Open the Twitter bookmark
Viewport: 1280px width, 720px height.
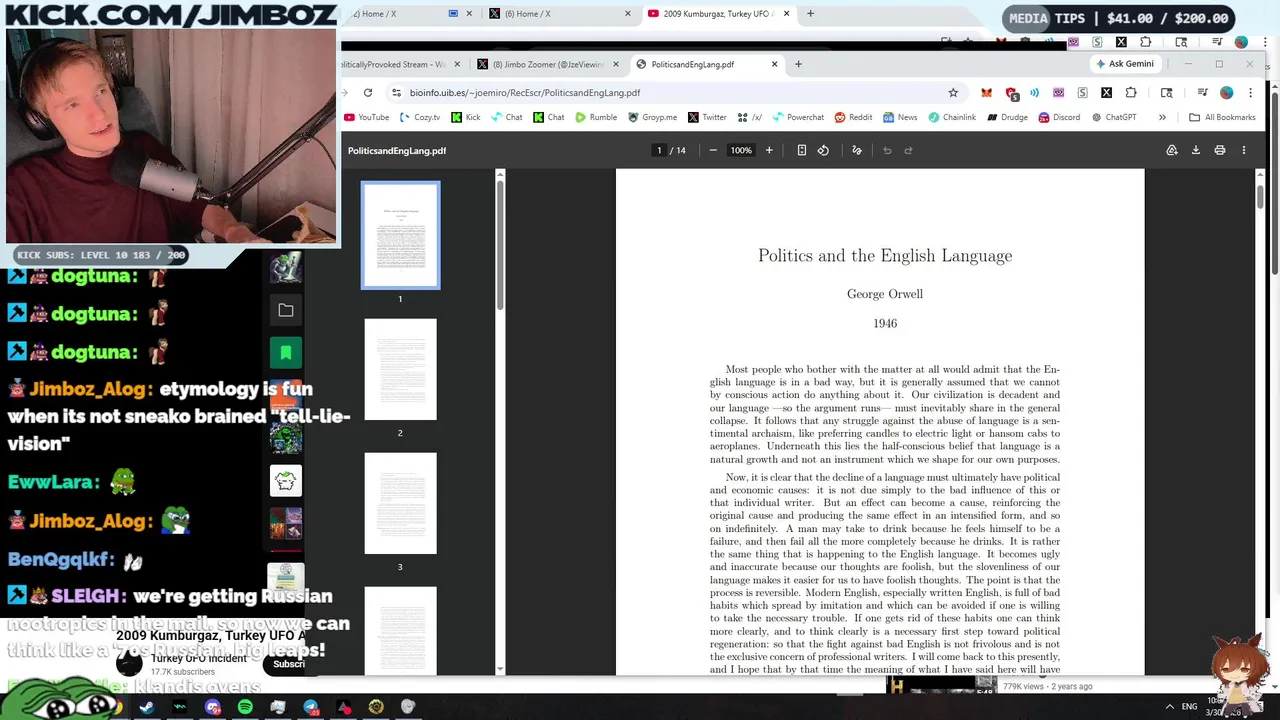click(x=707, y=117)
